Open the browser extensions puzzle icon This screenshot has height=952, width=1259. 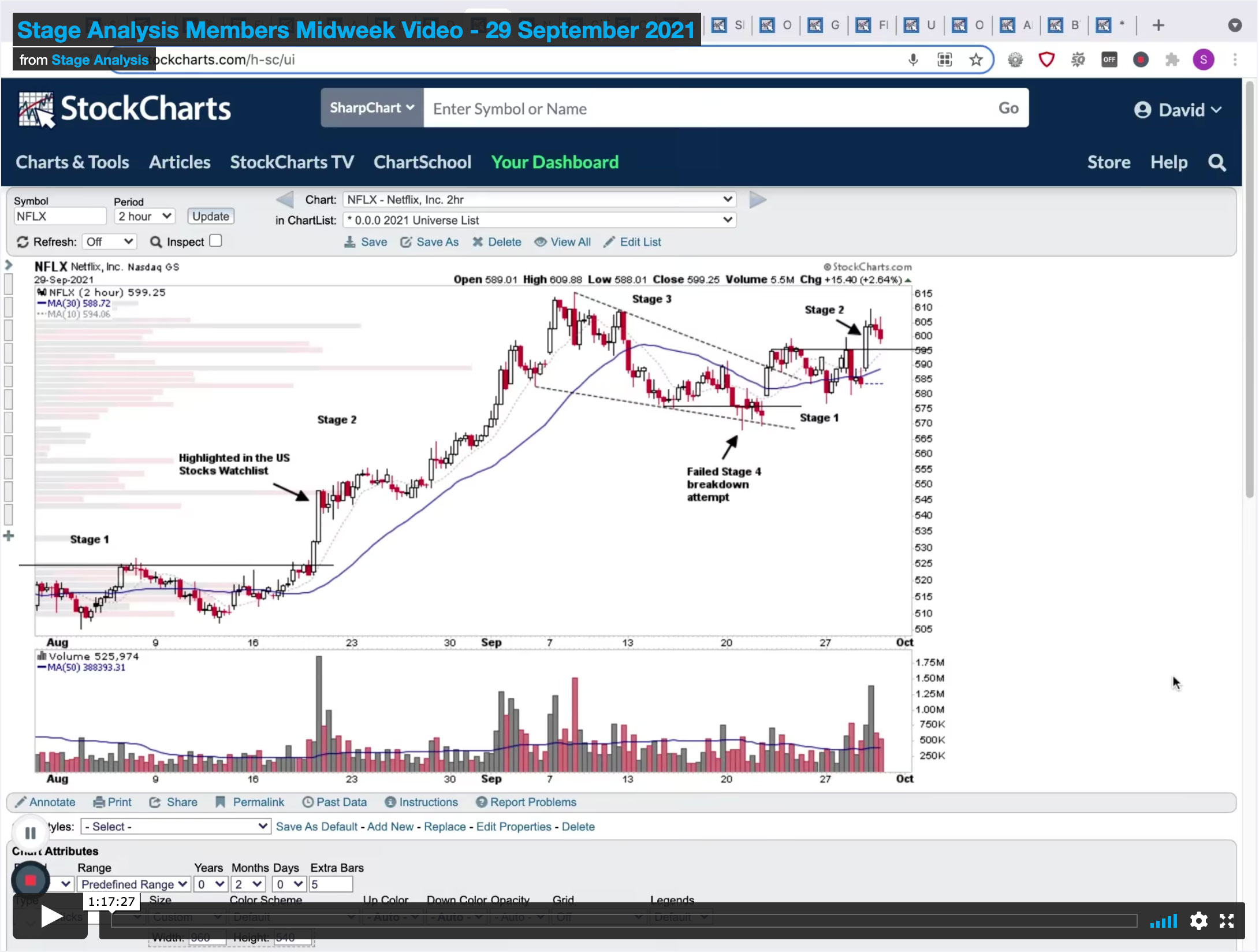1172,59
